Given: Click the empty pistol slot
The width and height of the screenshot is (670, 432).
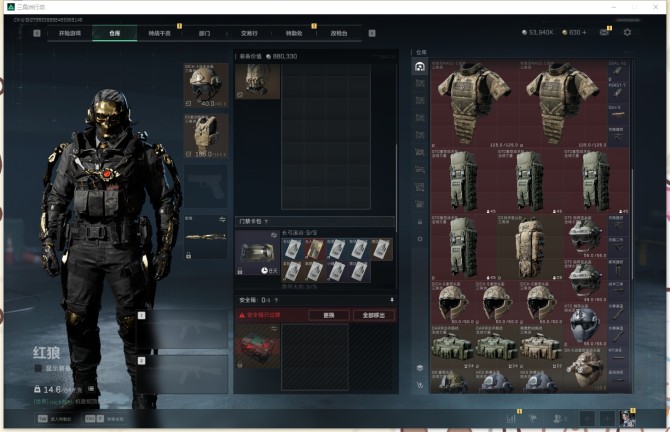Looking at the screenshot, I should pos(206,187).
